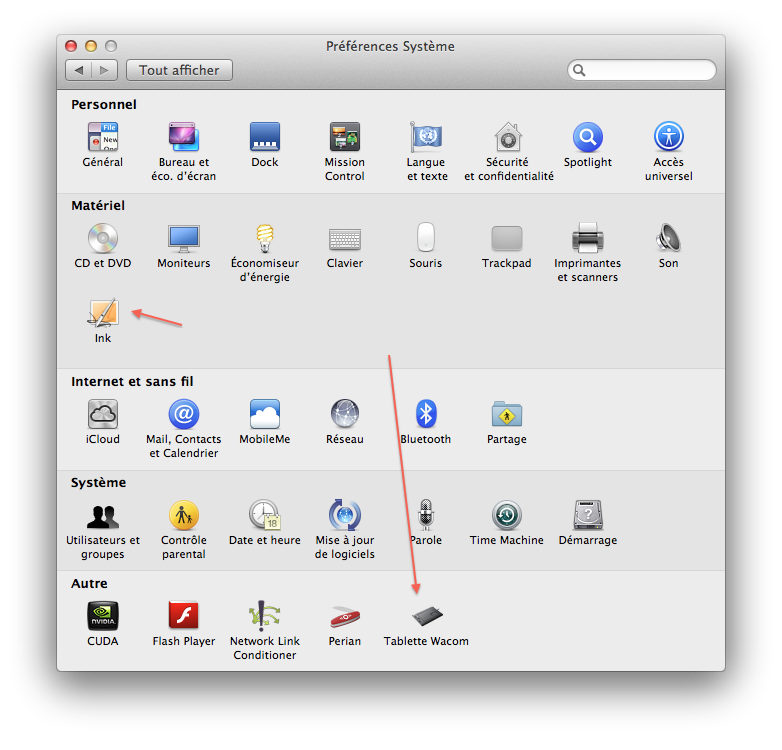Open Contrôle parental preferences

pyautogui.click(x=184, y=516)
